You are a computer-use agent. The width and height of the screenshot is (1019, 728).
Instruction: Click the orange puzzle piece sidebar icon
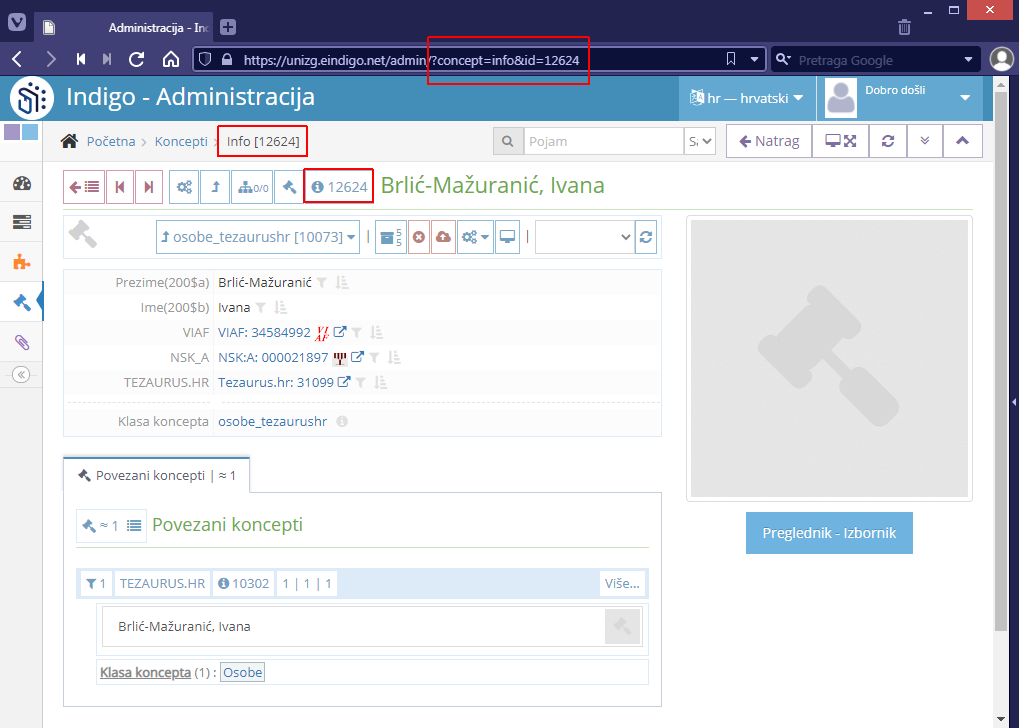[22, 262]
